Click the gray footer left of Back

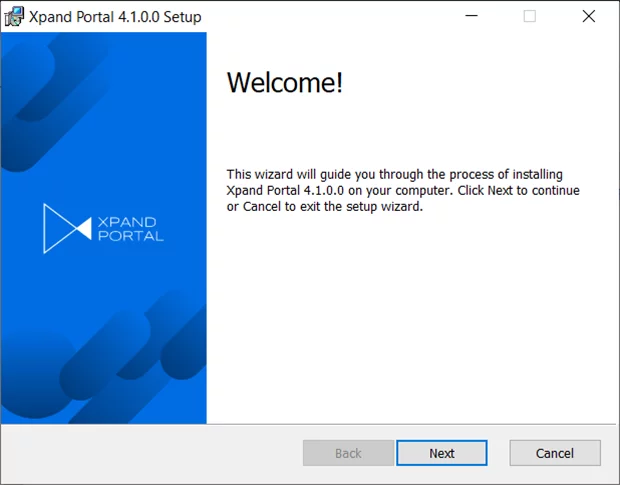[x=150, y=453]
